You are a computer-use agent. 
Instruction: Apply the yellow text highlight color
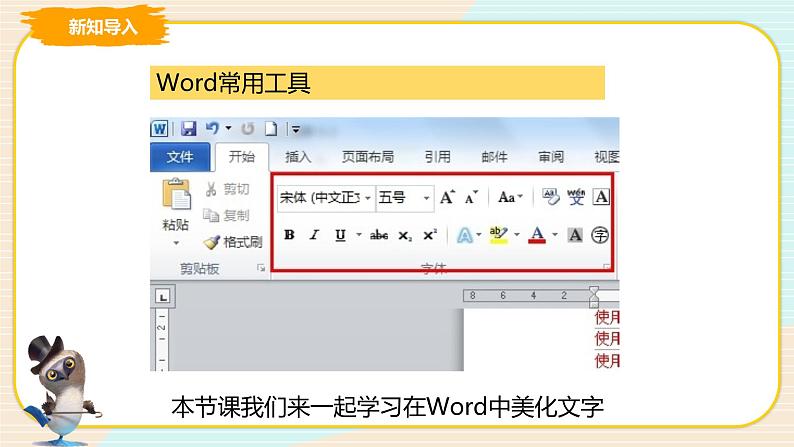[499, 235]
